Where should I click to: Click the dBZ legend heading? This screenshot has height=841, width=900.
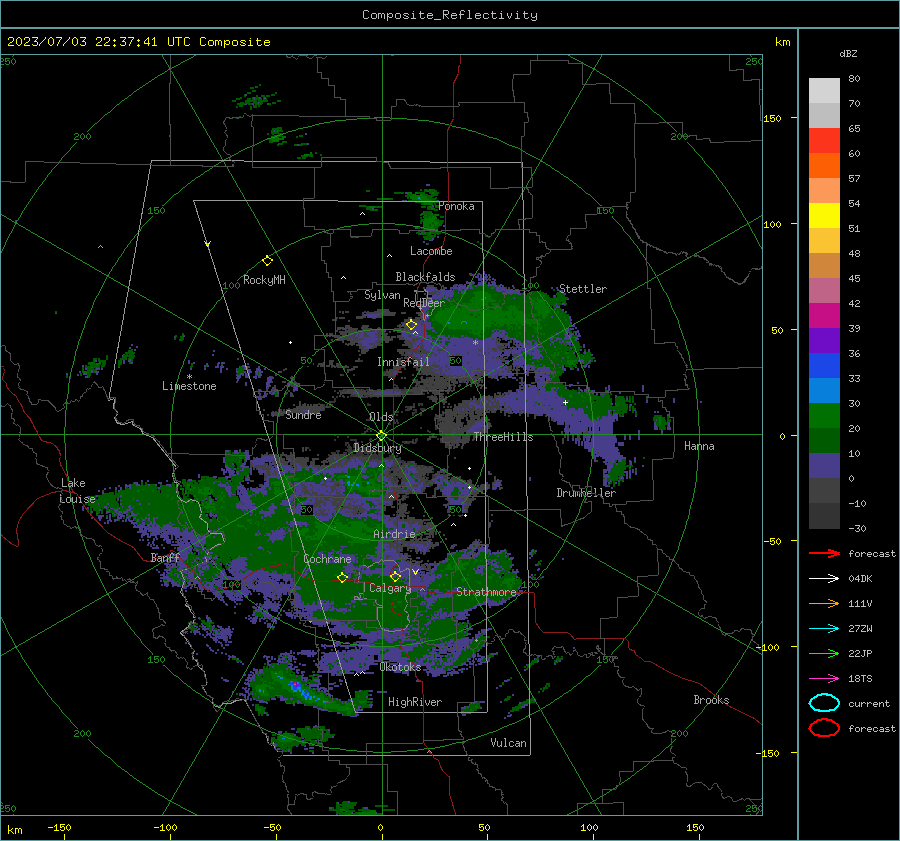point(848,53)
